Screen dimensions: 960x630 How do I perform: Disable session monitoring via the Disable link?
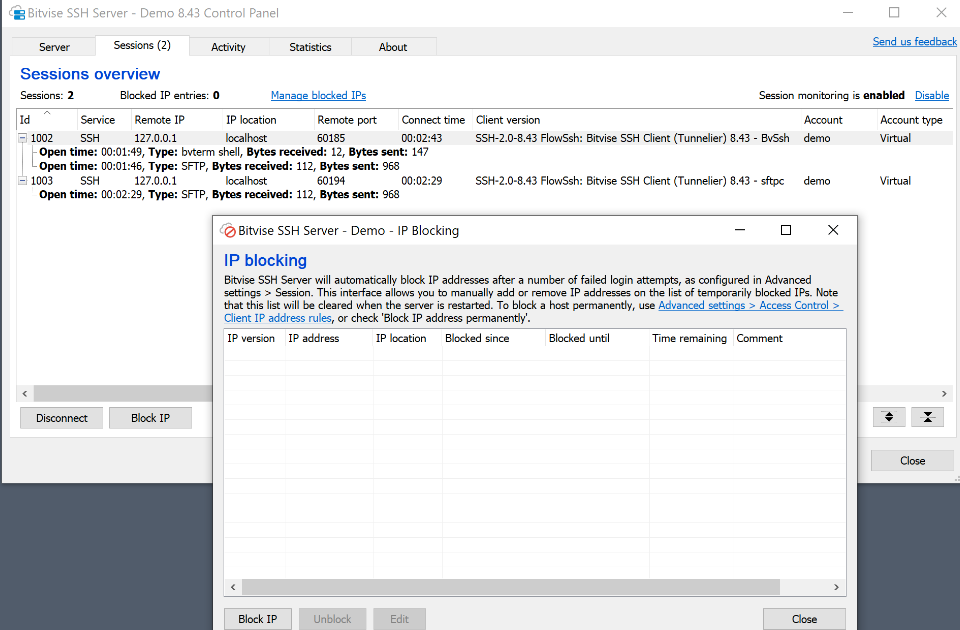click(932, 96)
